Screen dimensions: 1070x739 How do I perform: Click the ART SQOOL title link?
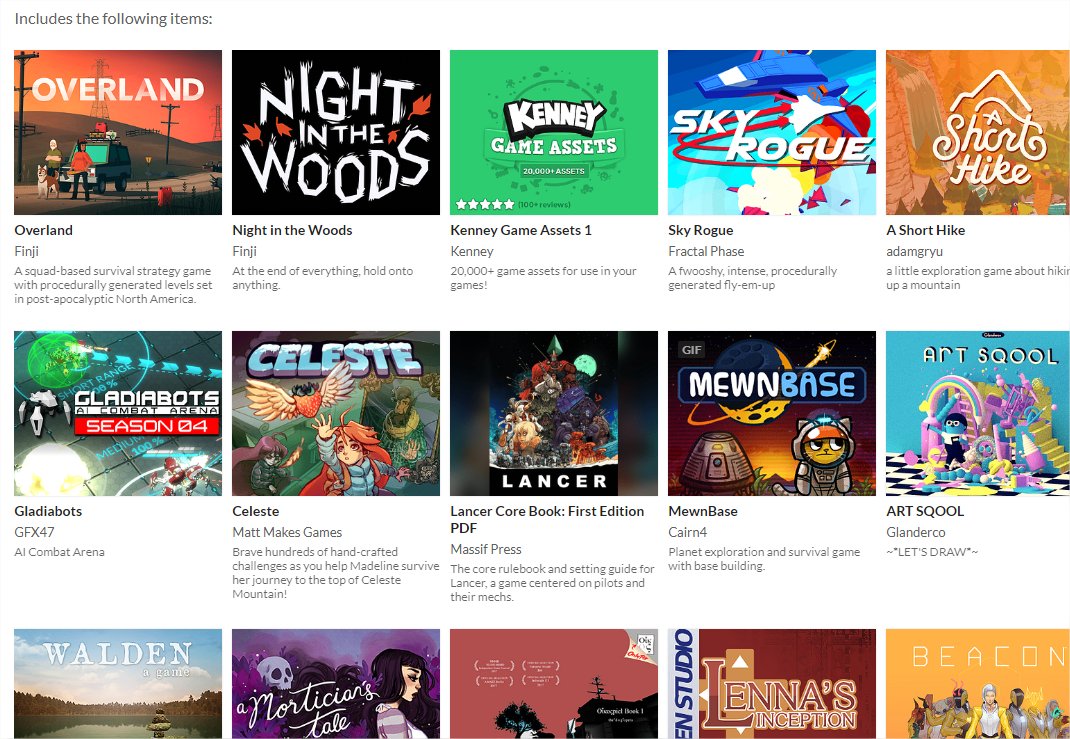[925, 511]
